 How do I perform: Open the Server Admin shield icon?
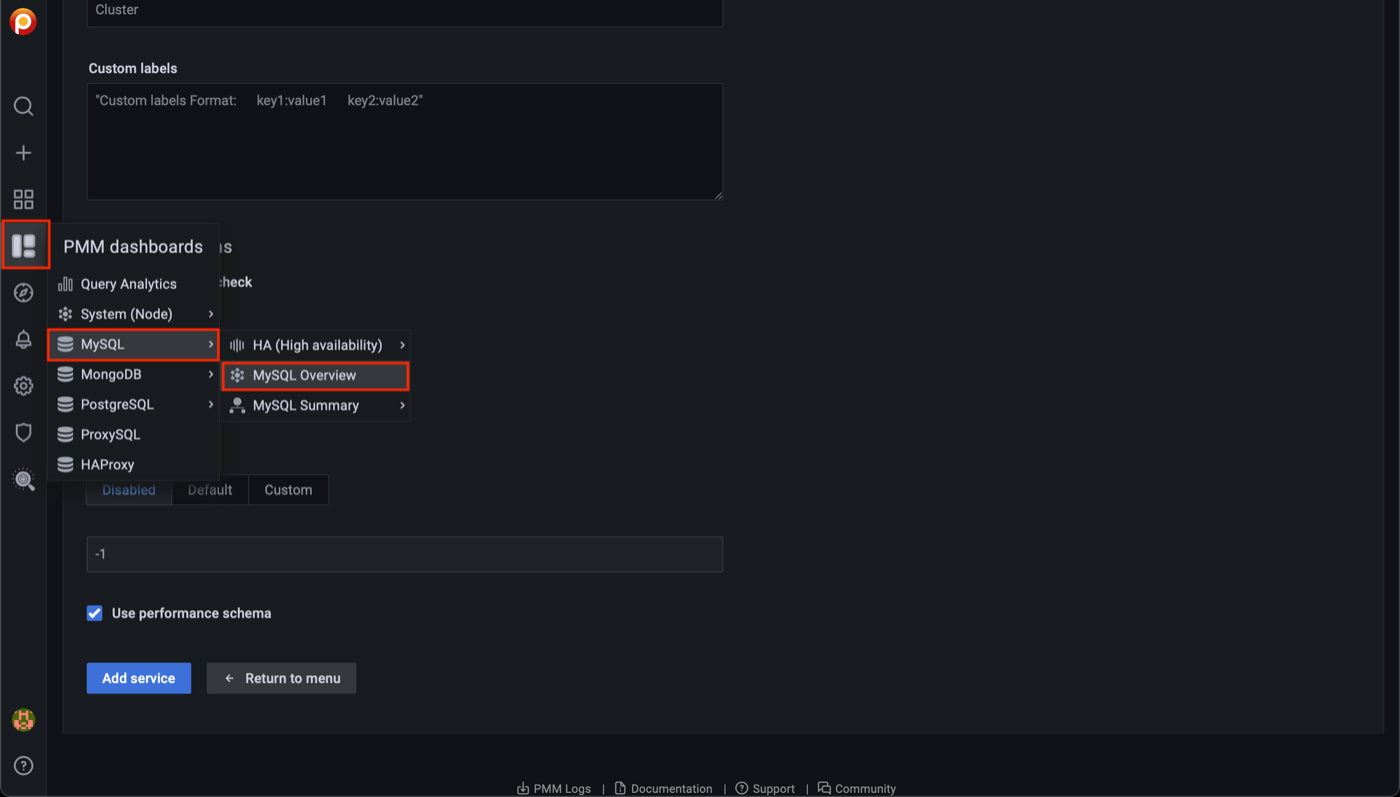[23, 432]
